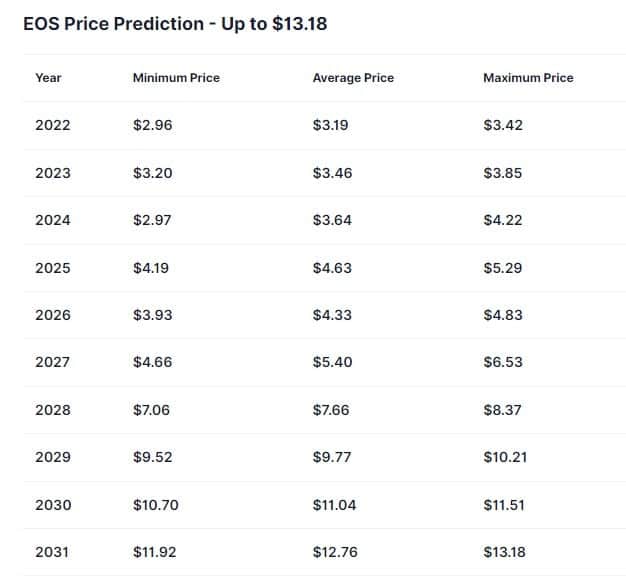Select the Minimum Price column header
This screenshot has width=626, height=578.
pos(176,78)
